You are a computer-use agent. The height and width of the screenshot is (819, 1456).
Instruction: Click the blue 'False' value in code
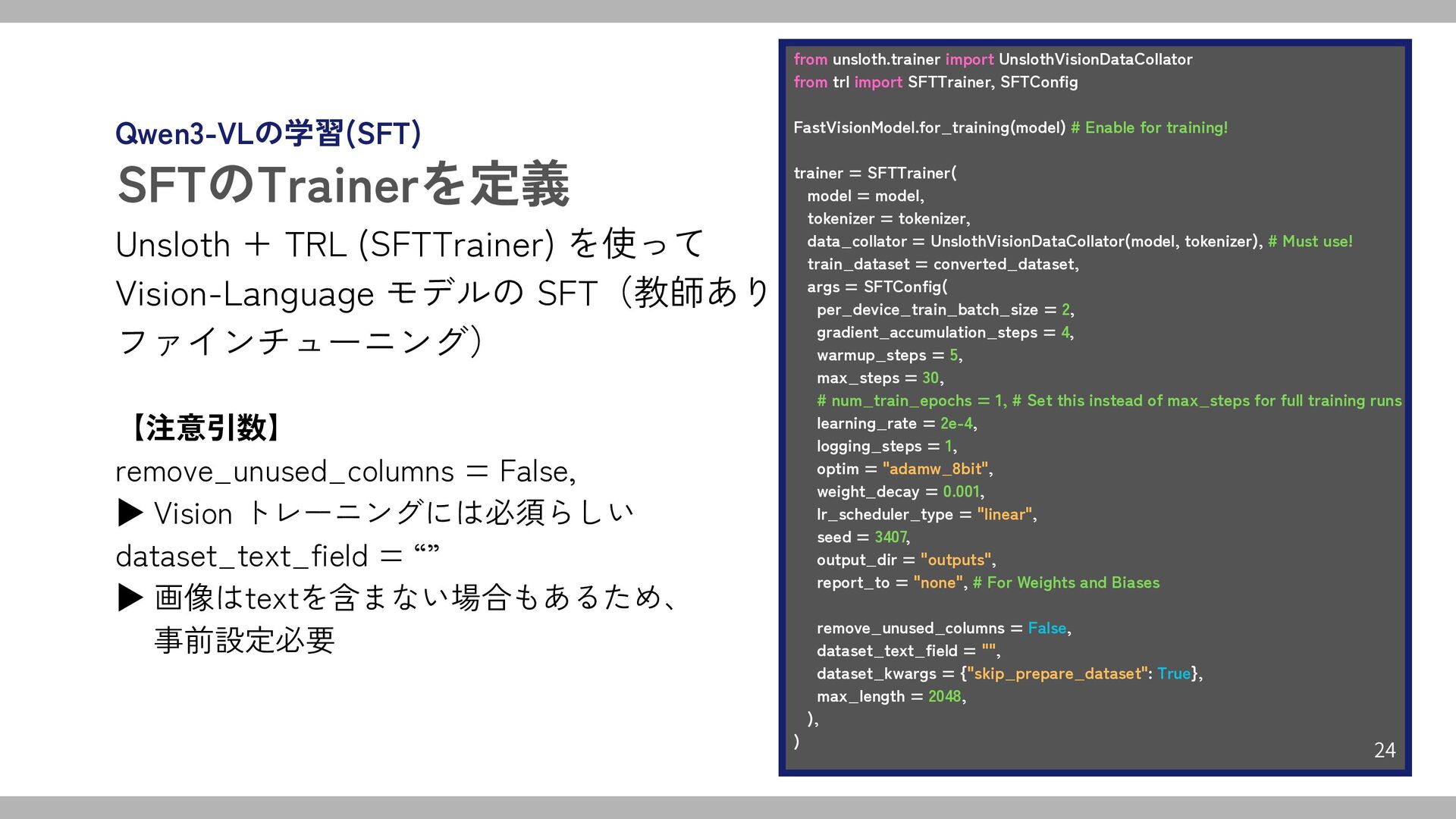click(x=1046, y=628)
